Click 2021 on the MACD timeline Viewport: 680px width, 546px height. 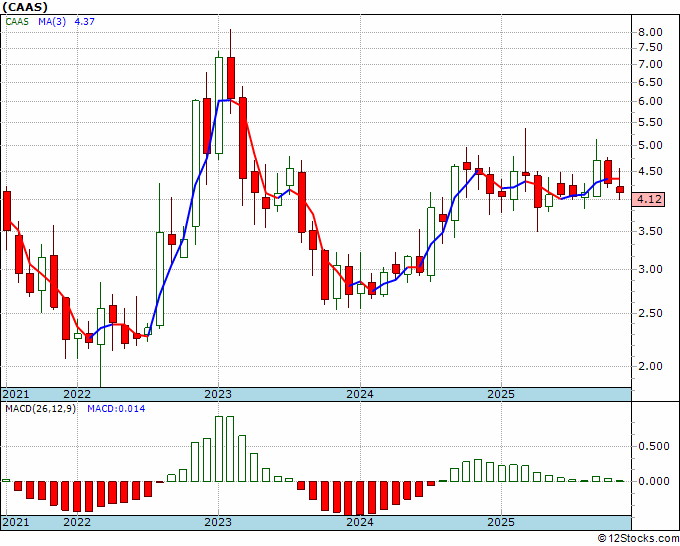tap(16, 522)
